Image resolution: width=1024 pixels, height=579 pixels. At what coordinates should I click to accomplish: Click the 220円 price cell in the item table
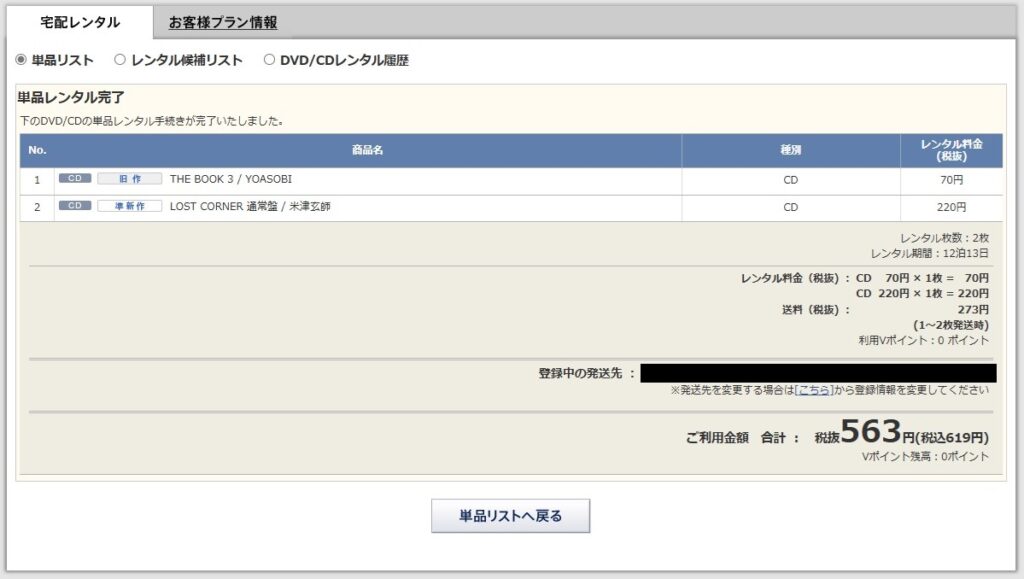tap(952, 208)
